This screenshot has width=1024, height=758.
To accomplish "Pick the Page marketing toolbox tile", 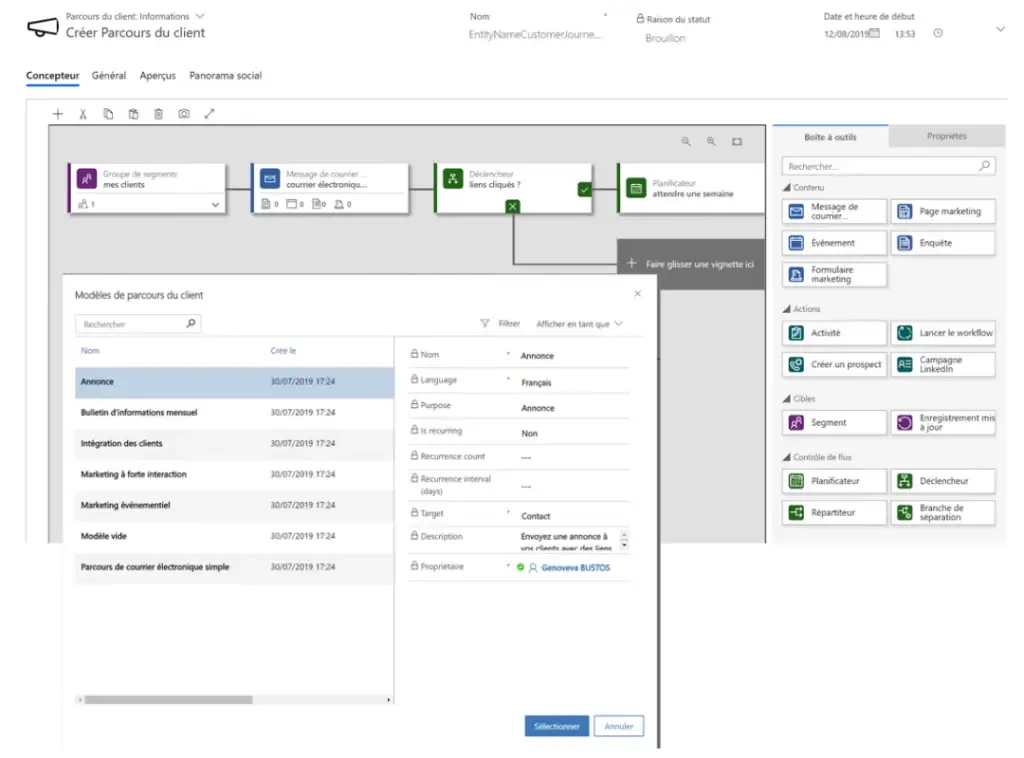I will tap(943, 212).
